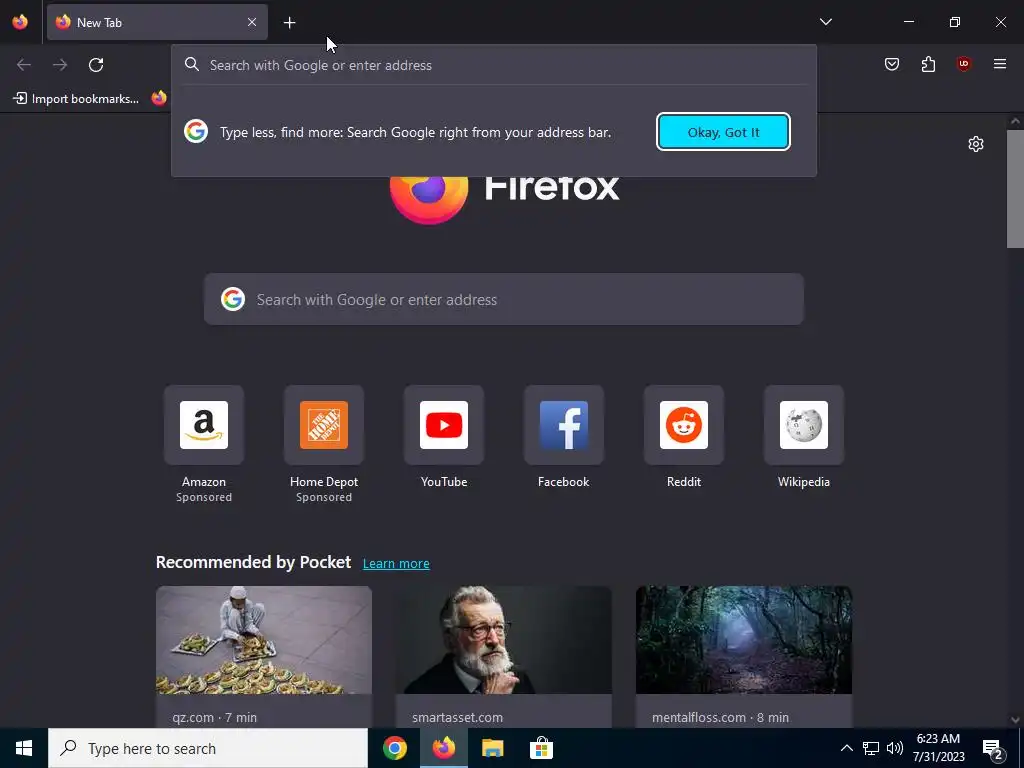Close the New Tab tab
This screenshot has width=1024, height=768.
pos(252,22)
